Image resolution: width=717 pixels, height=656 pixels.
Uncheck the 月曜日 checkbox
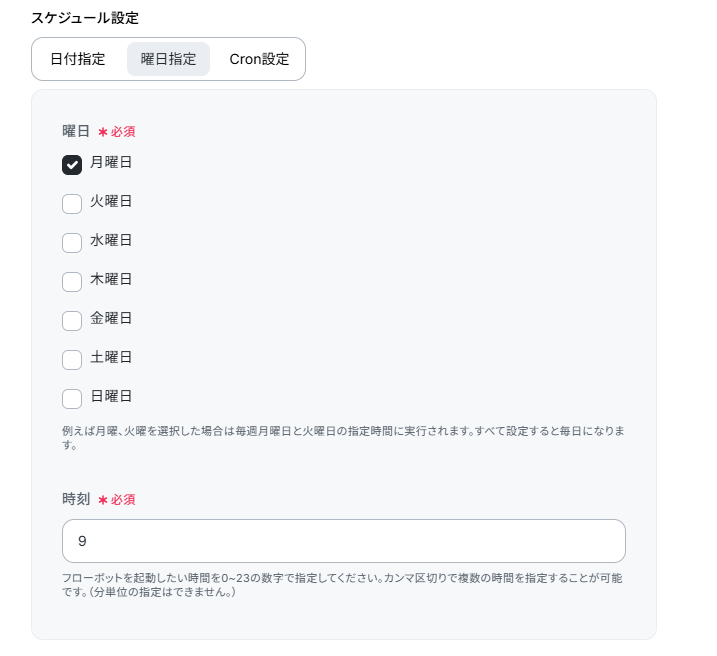72,165
